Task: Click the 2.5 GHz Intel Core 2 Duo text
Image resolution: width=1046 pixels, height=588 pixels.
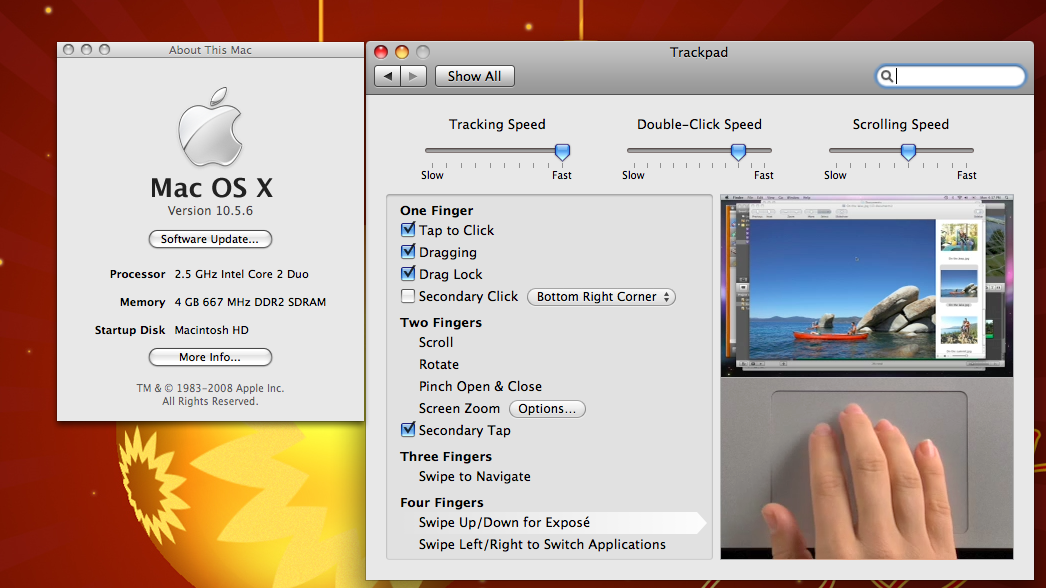Action: click(x=241, y=274)
